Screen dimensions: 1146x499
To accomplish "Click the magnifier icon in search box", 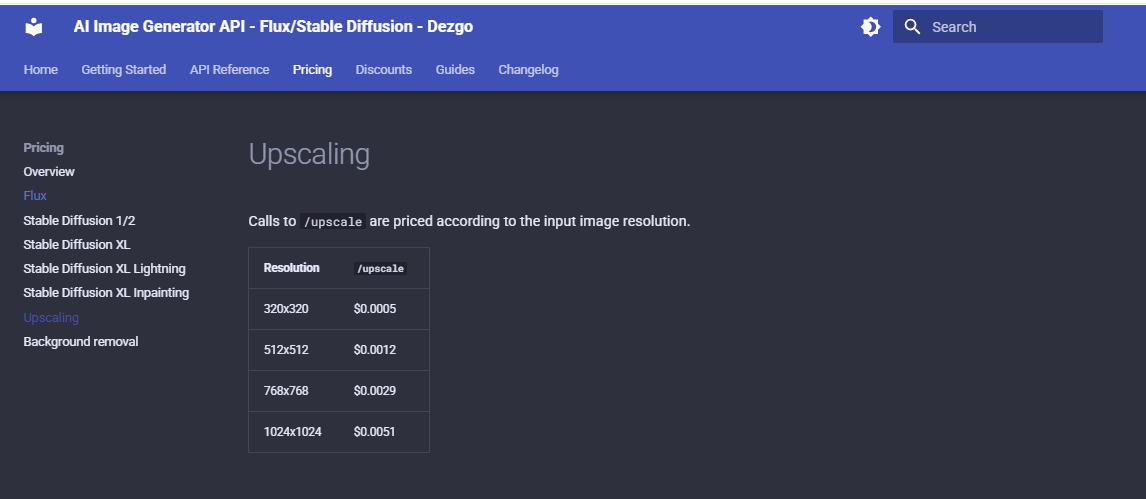I will pyautogui.click(x=912, y=27).
